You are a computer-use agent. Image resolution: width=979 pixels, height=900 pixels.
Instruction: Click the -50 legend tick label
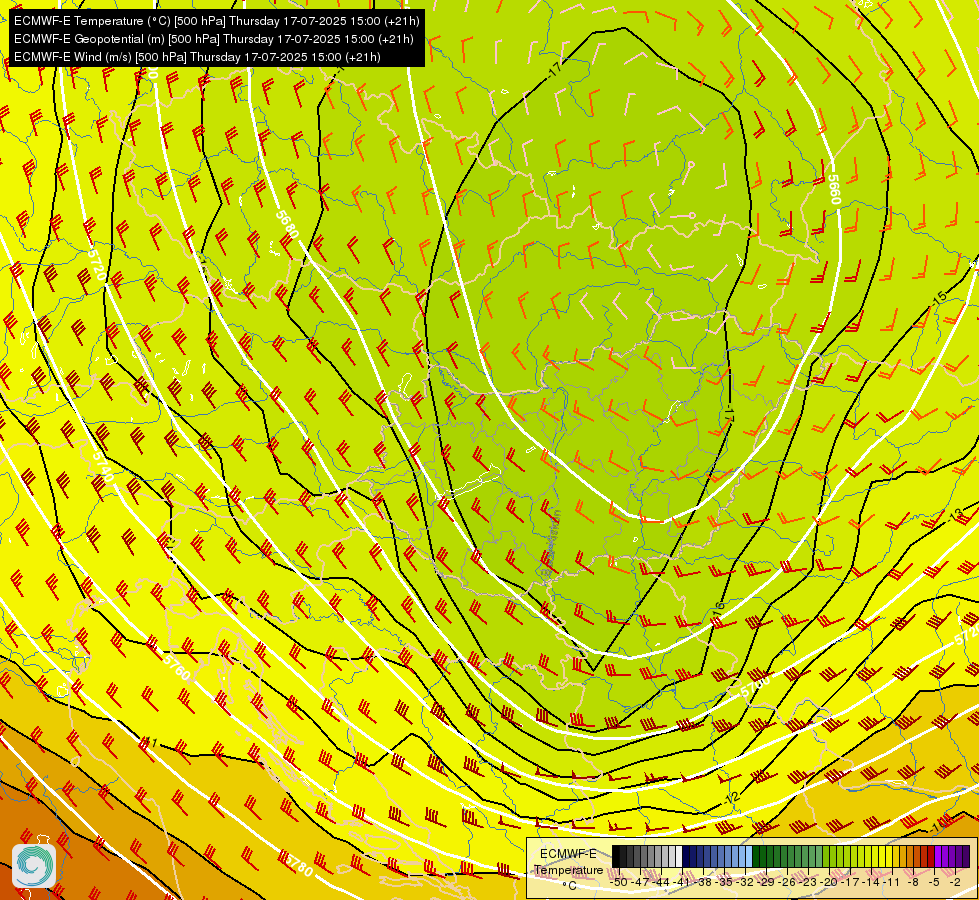pos(619,882)
